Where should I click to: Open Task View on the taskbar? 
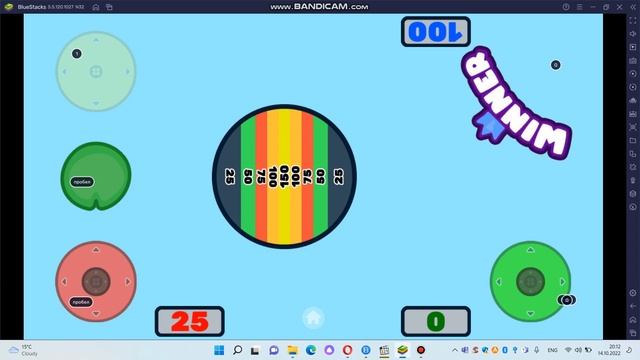point(255,350)
